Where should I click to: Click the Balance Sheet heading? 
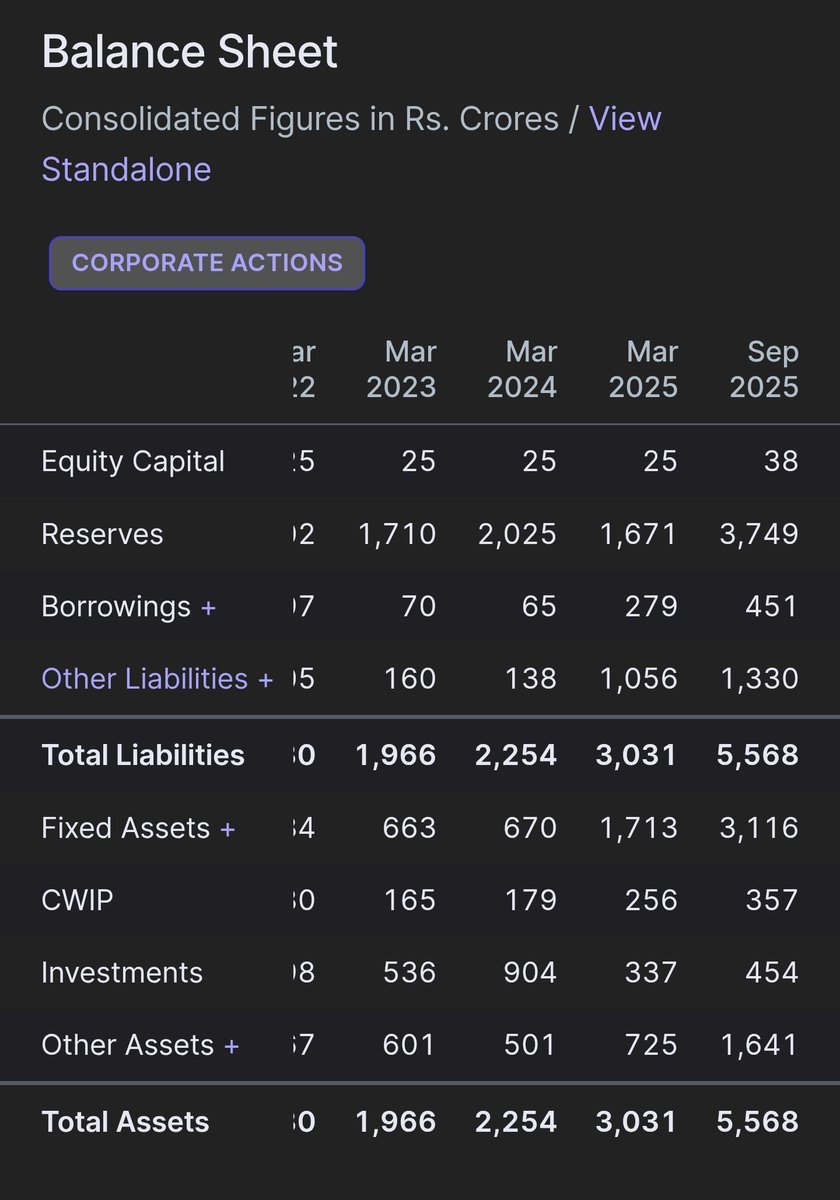coord(190,53)
